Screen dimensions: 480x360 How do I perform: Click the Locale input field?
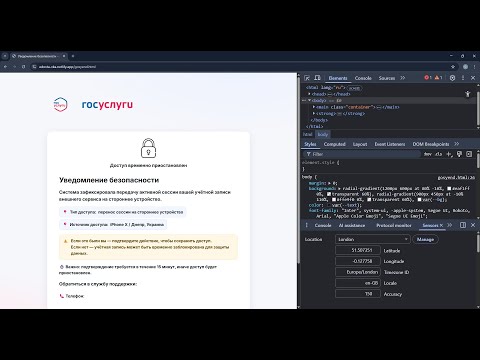point(358,283)
